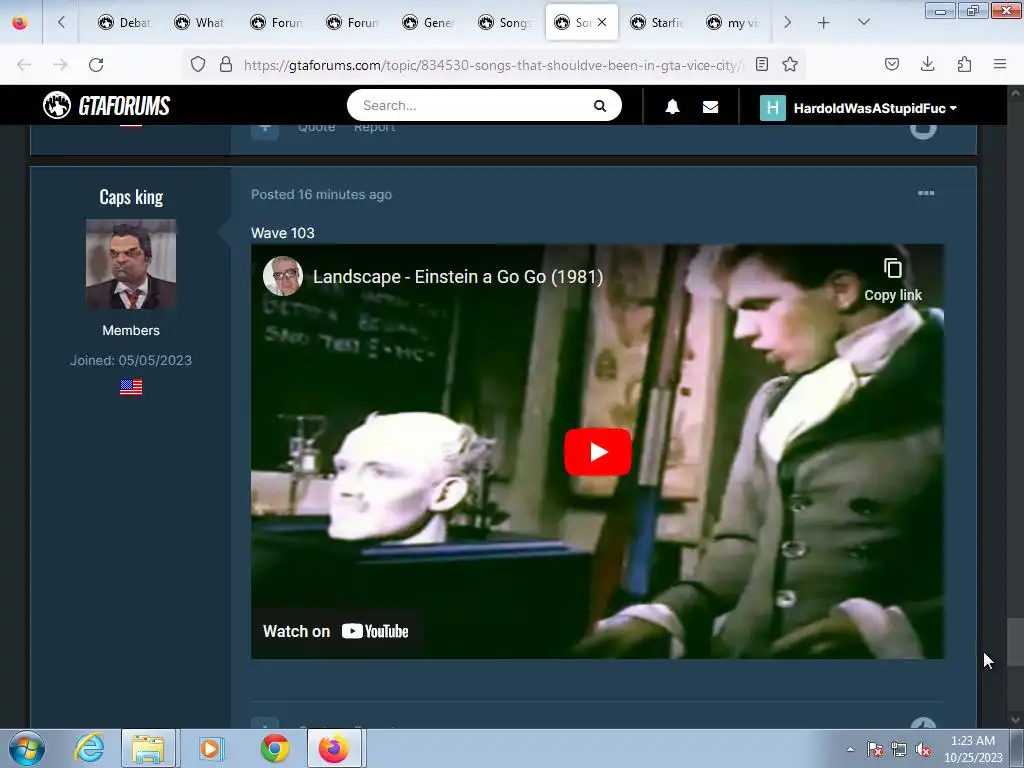Open the Firefox hamburger application menu

point(1000,64)
